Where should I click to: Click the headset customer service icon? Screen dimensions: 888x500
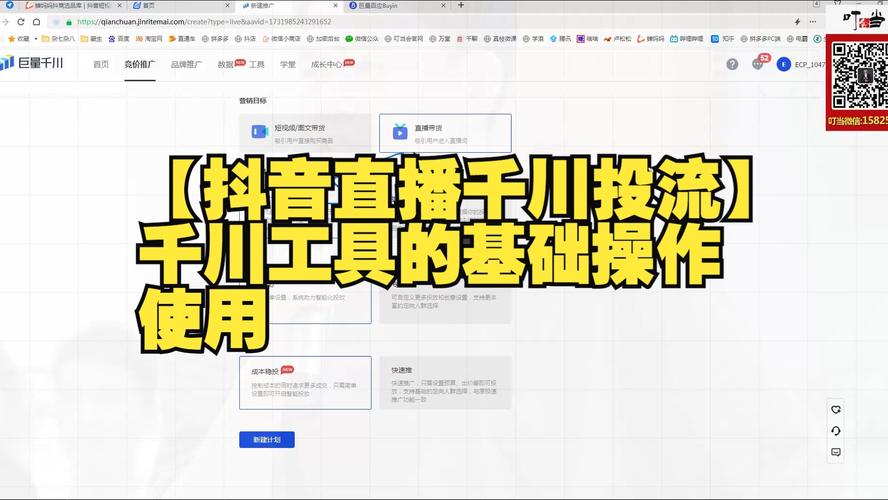pos(836,431)
